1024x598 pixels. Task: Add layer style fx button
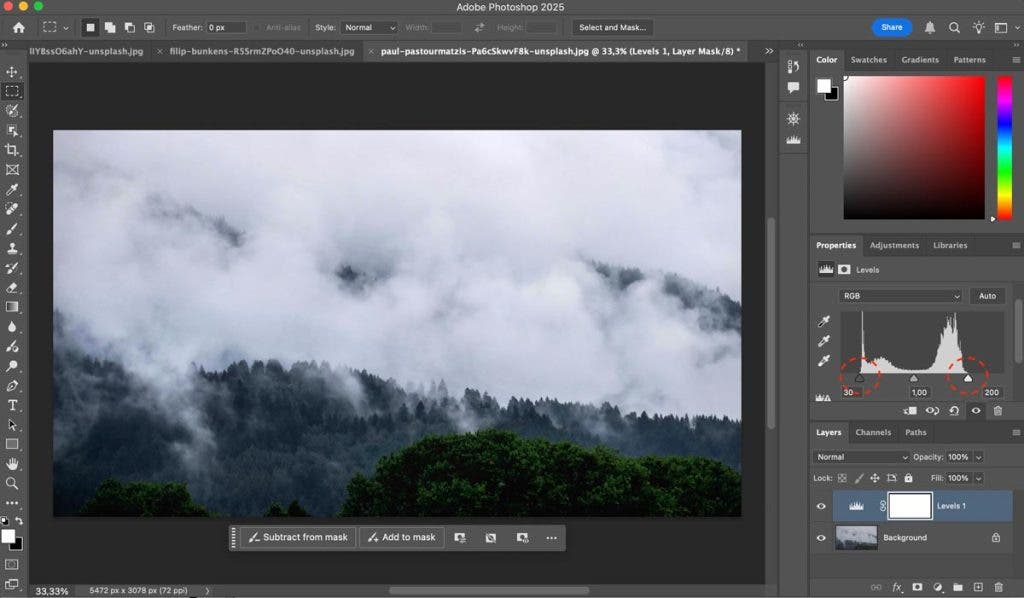pyautogui.click(x=897, y=587)
